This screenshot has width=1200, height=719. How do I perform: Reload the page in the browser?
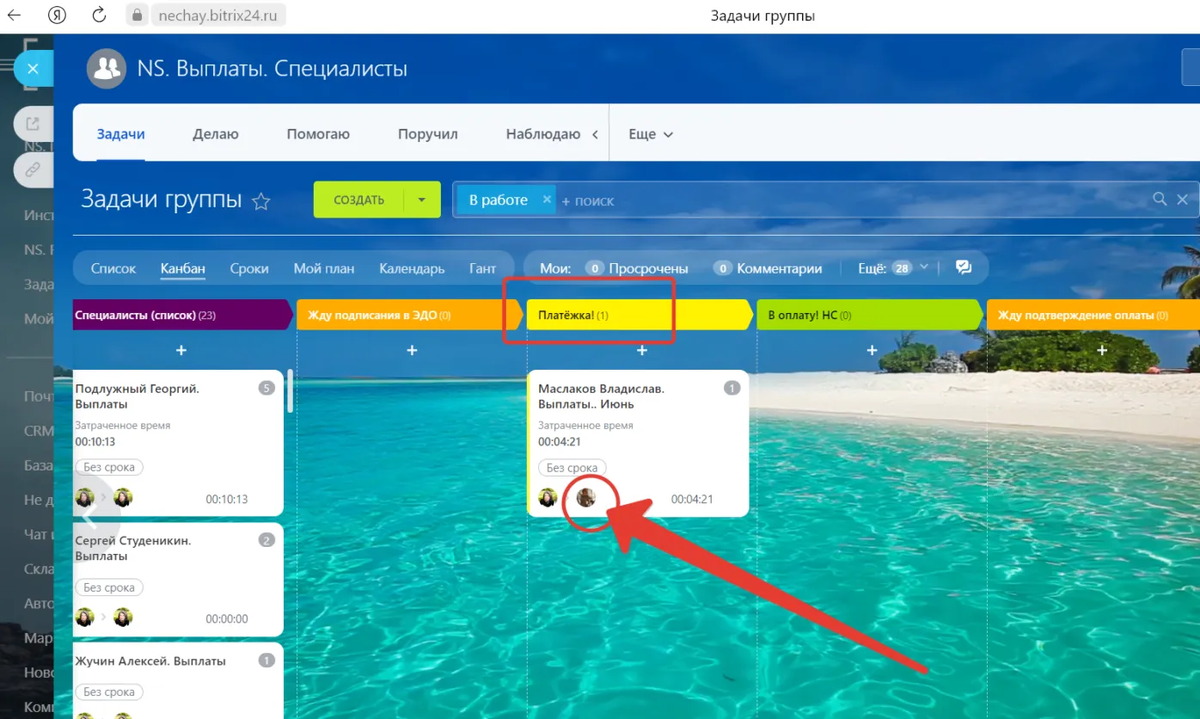coord(99,15)
